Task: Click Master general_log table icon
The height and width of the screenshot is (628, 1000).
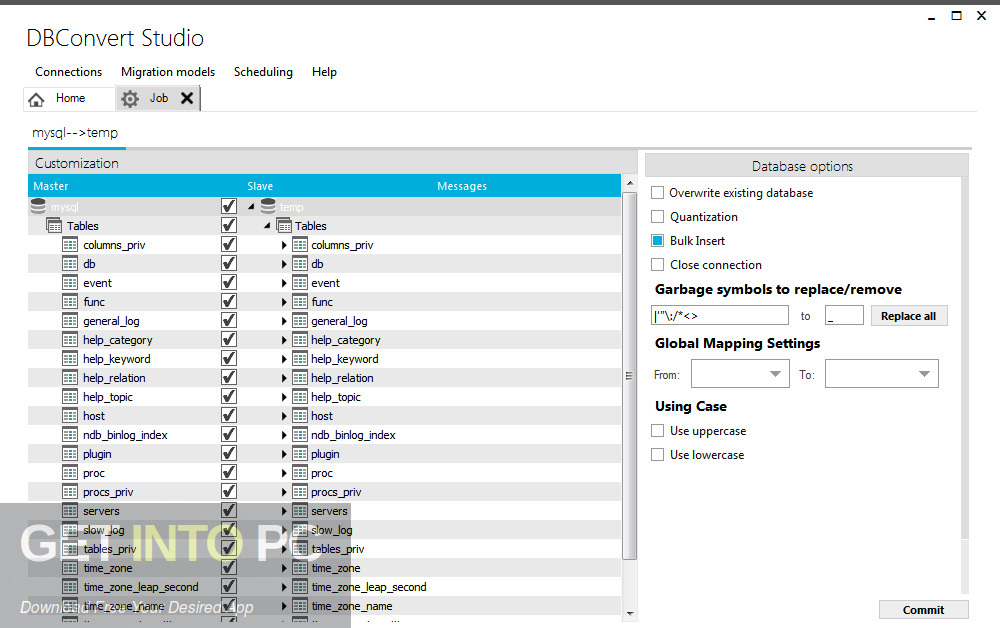Action: coord(70,321)
